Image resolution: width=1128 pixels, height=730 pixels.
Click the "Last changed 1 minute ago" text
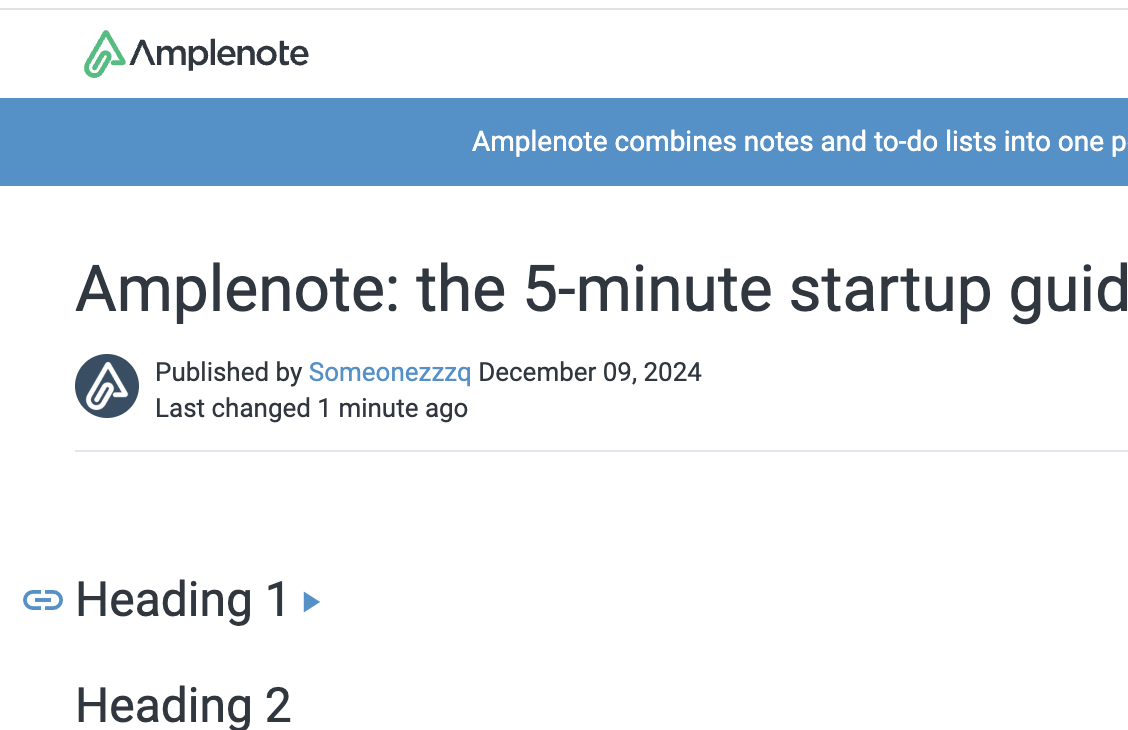click(311, 408)
